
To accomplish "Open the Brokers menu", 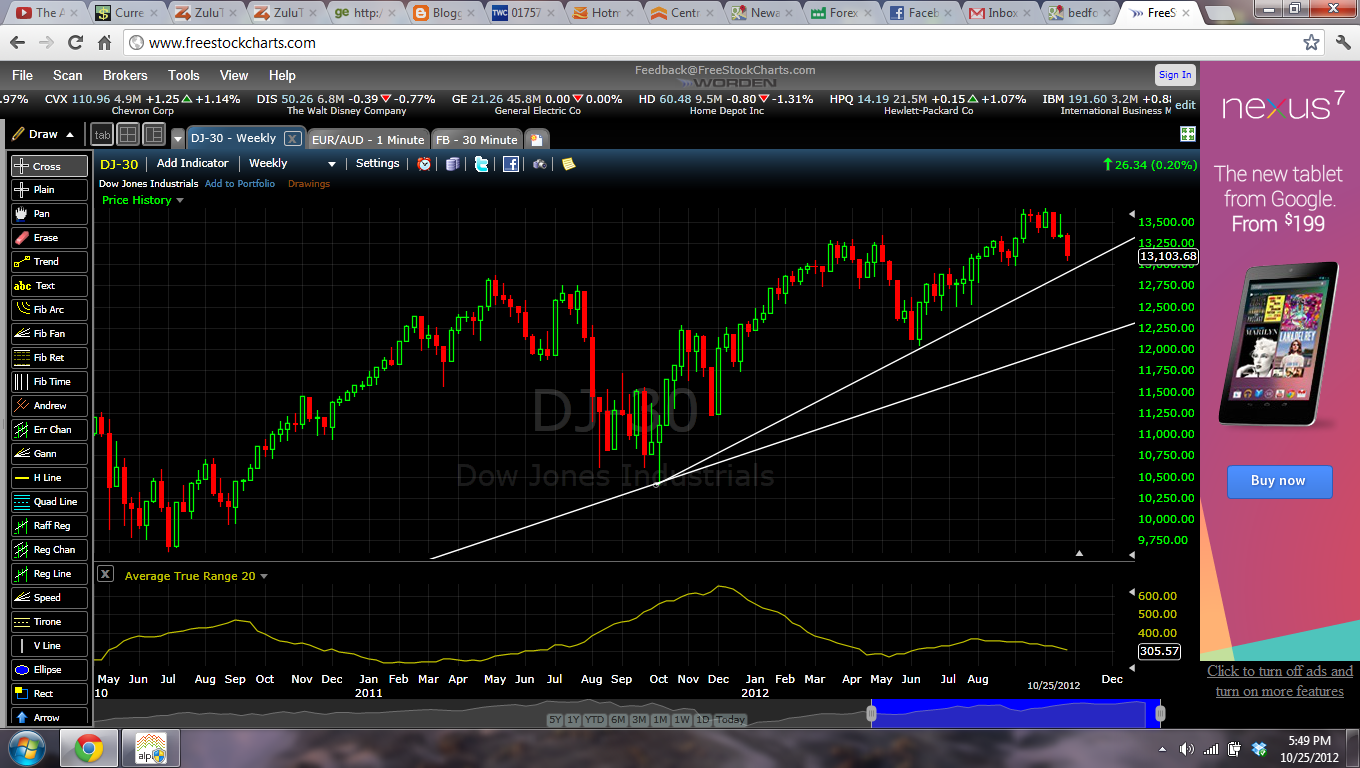I will (125, 75).
